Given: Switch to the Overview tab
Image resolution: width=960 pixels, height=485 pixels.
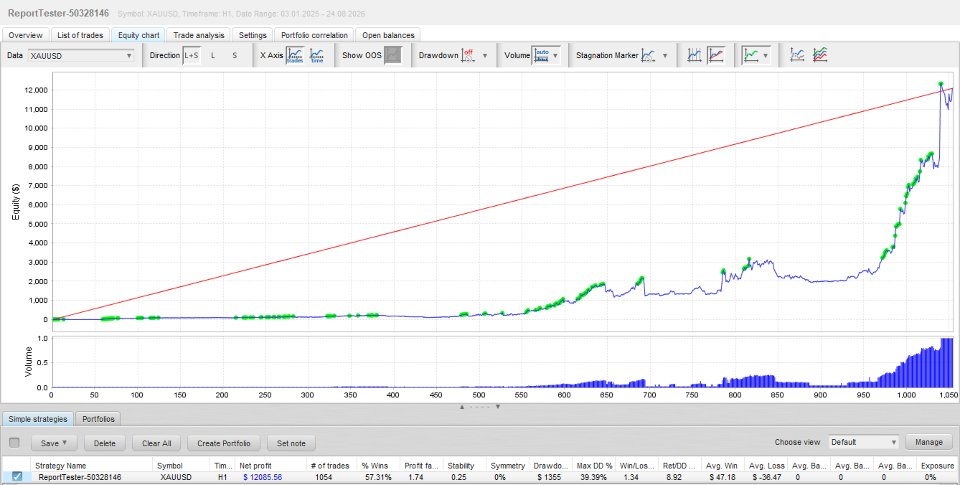Looking at the screenshot, I should point(26,35).
